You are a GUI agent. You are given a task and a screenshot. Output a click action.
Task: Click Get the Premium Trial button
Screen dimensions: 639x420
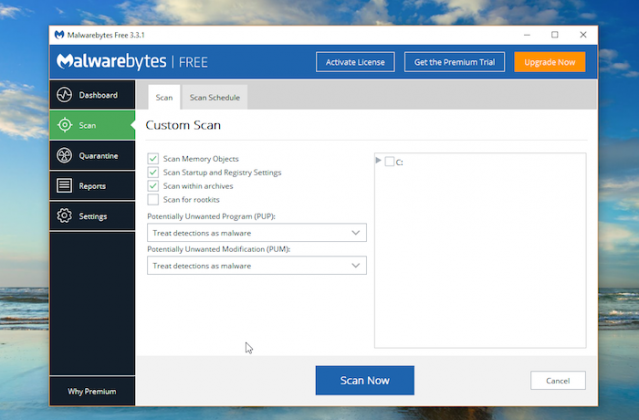454,62
